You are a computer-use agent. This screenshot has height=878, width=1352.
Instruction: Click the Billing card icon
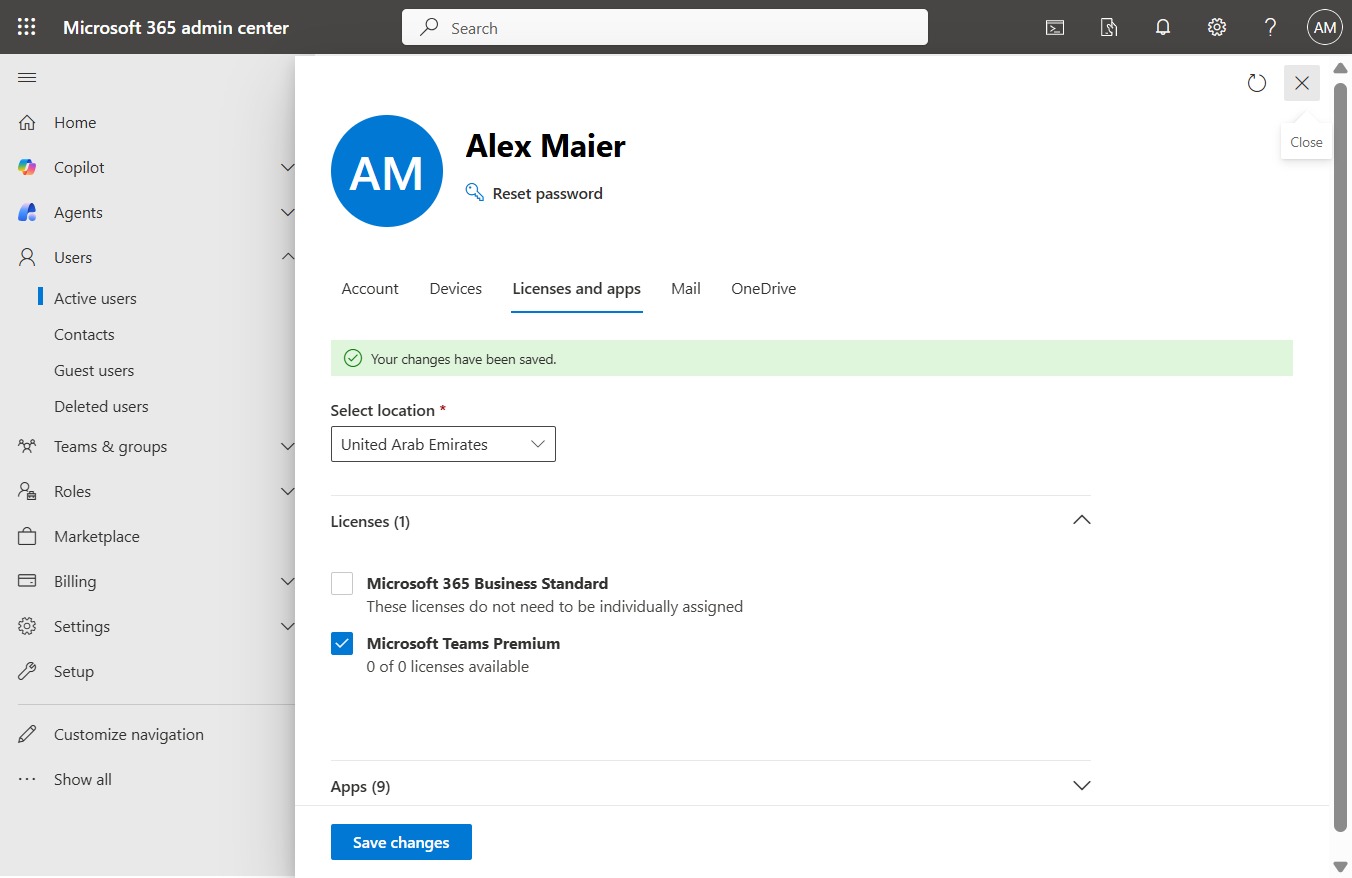(x=28, y=581)
